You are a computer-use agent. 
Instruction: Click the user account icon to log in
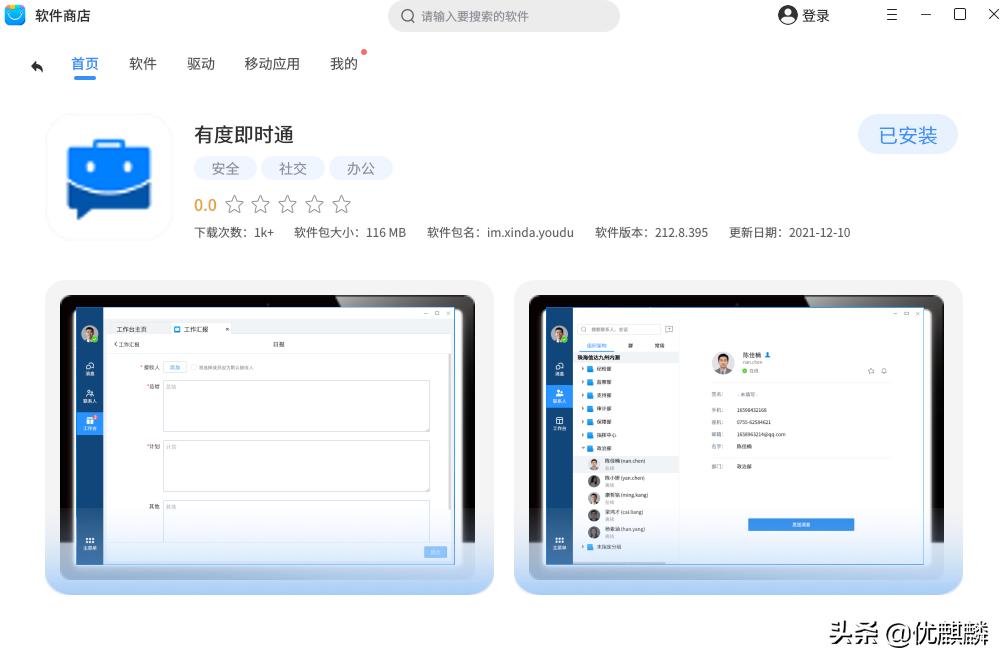786,15
